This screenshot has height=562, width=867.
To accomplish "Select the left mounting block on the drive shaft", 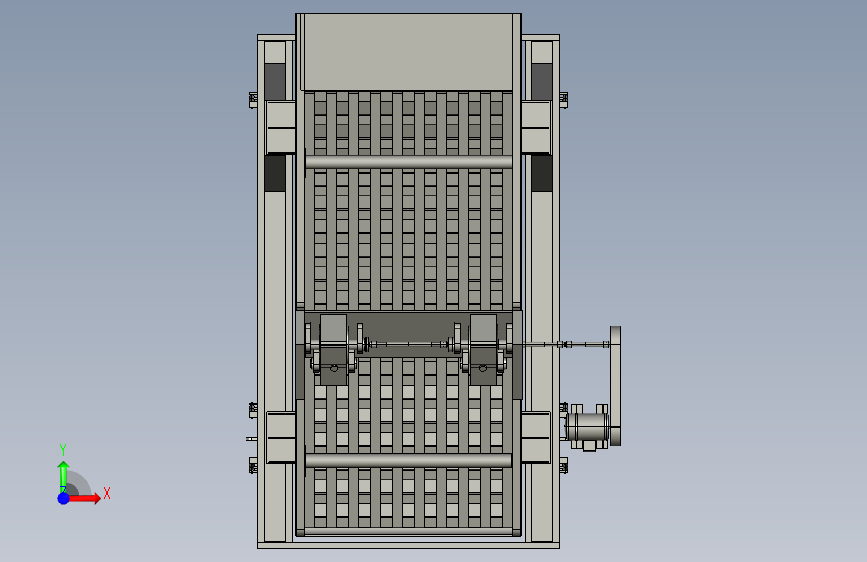I will 333,350.
